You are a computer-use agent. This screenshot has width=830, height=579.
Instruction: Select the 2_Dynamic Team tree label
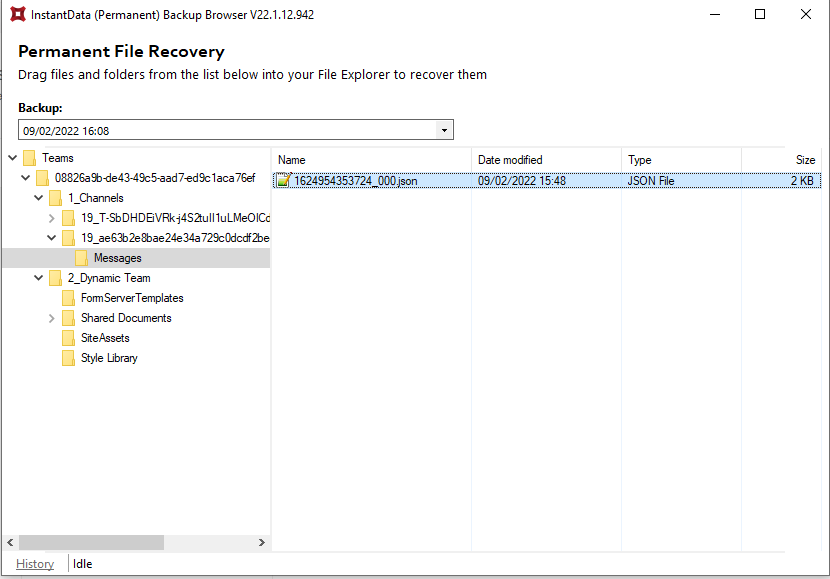coord(109,278)
